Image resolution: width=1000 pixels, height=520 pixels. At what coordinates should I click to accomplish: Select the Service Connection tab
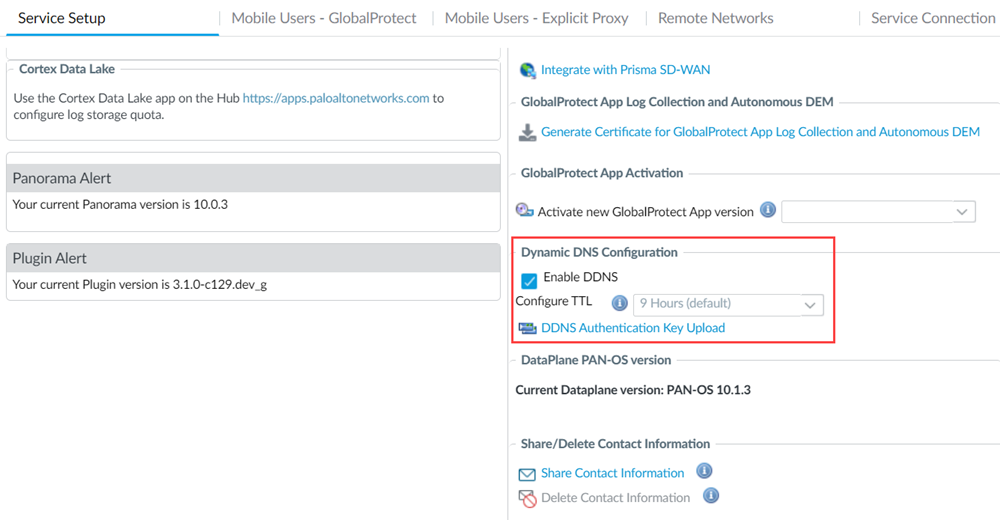(932, 18)
